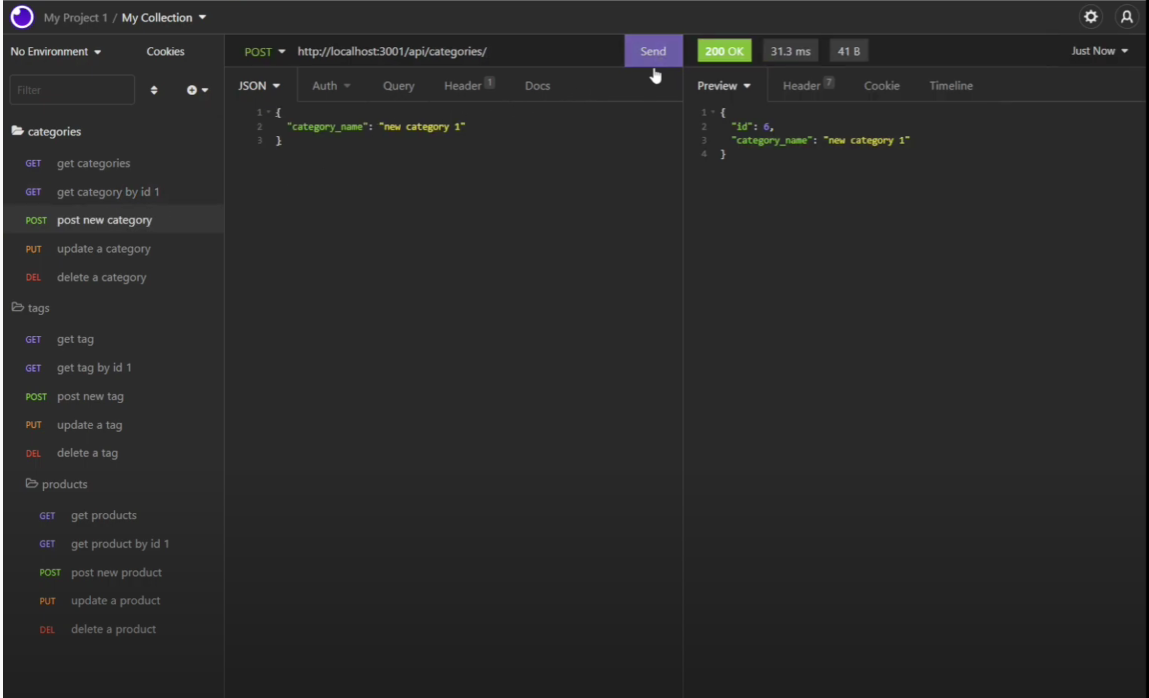Select the update a product request
Image resolution: width=1149 pixels, height=698 pixels.
[x=114, y=601]
